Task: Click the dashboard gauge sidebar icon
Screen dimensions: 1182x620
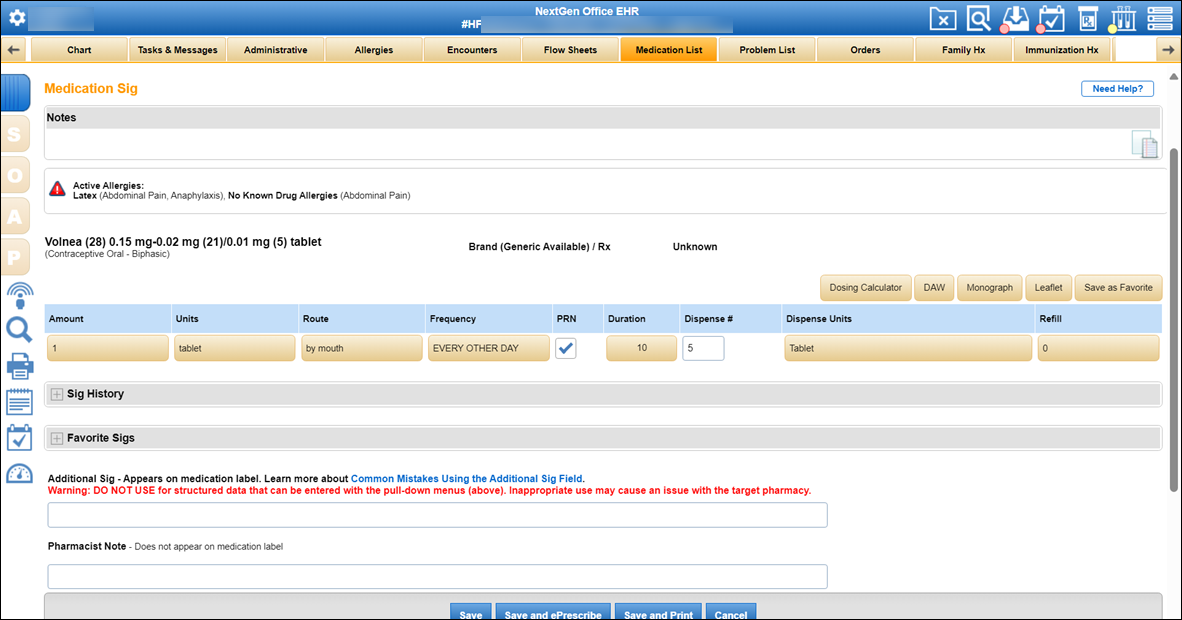Action: pyautogui.click(x=20, y=473)
